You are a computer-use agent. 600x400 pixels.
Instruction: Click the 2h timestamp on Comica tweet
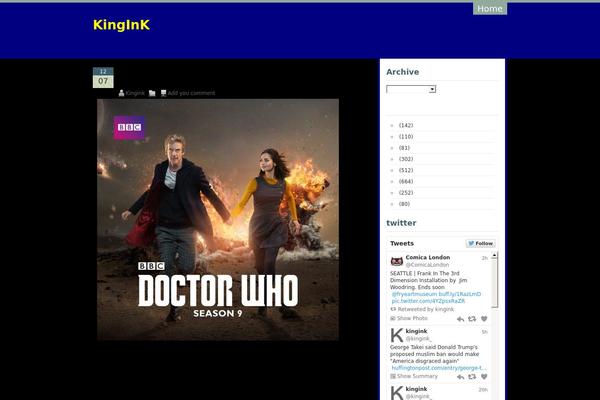click(484, 258)
